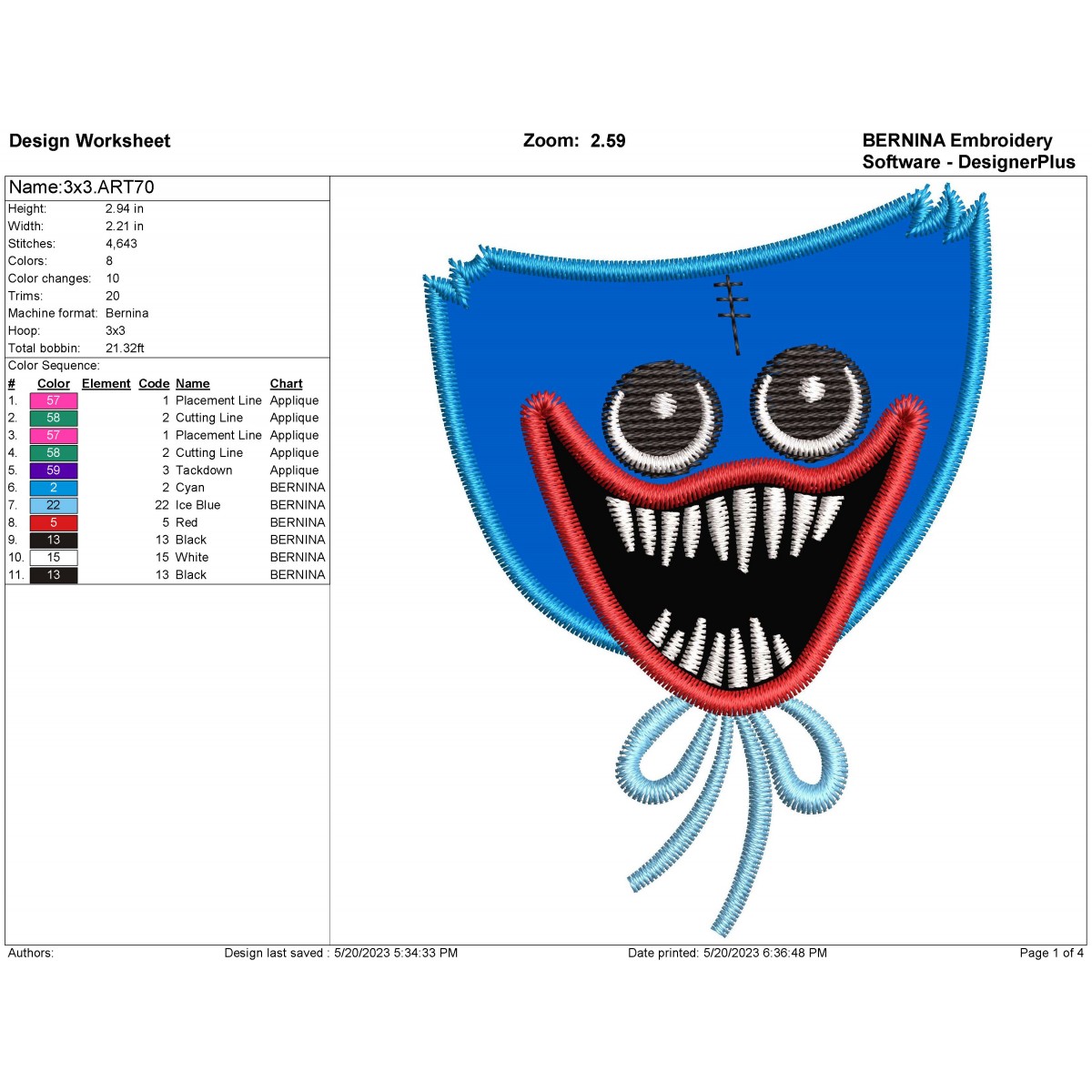1092x1092 pixels.
Task: Select the "Design last saved" timestamp text
Action: pyautogui.click(x=341, y=953)
